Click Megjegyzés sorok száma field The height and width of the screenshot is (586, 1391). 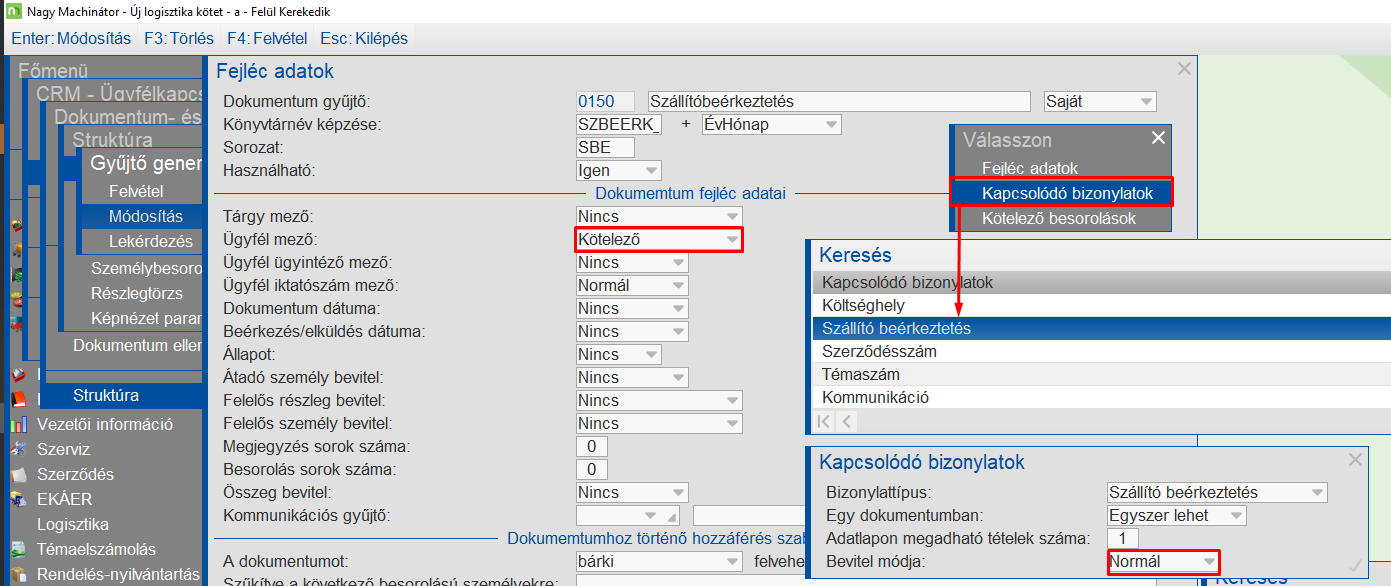(591, 446)
